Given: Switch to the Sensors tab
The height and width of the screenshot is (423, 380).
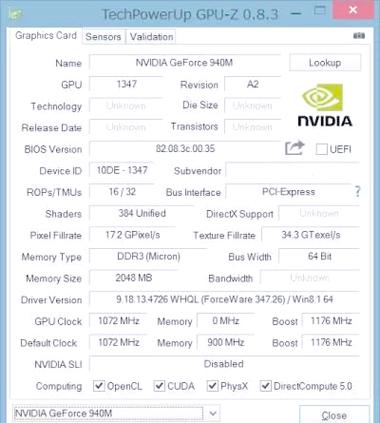Looking at the screenshot, I should pos(103,37).
